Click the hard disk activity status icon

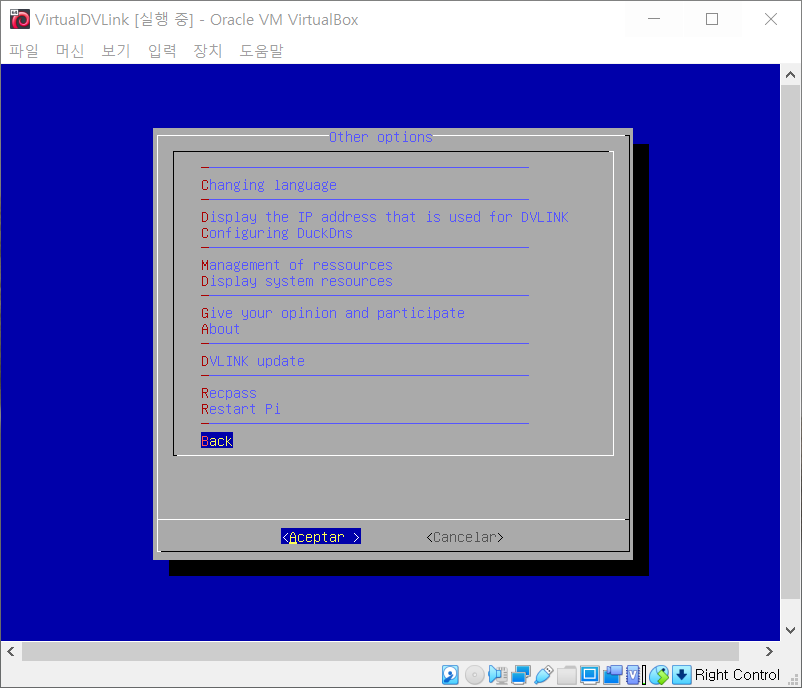click(x=450, y=675)
